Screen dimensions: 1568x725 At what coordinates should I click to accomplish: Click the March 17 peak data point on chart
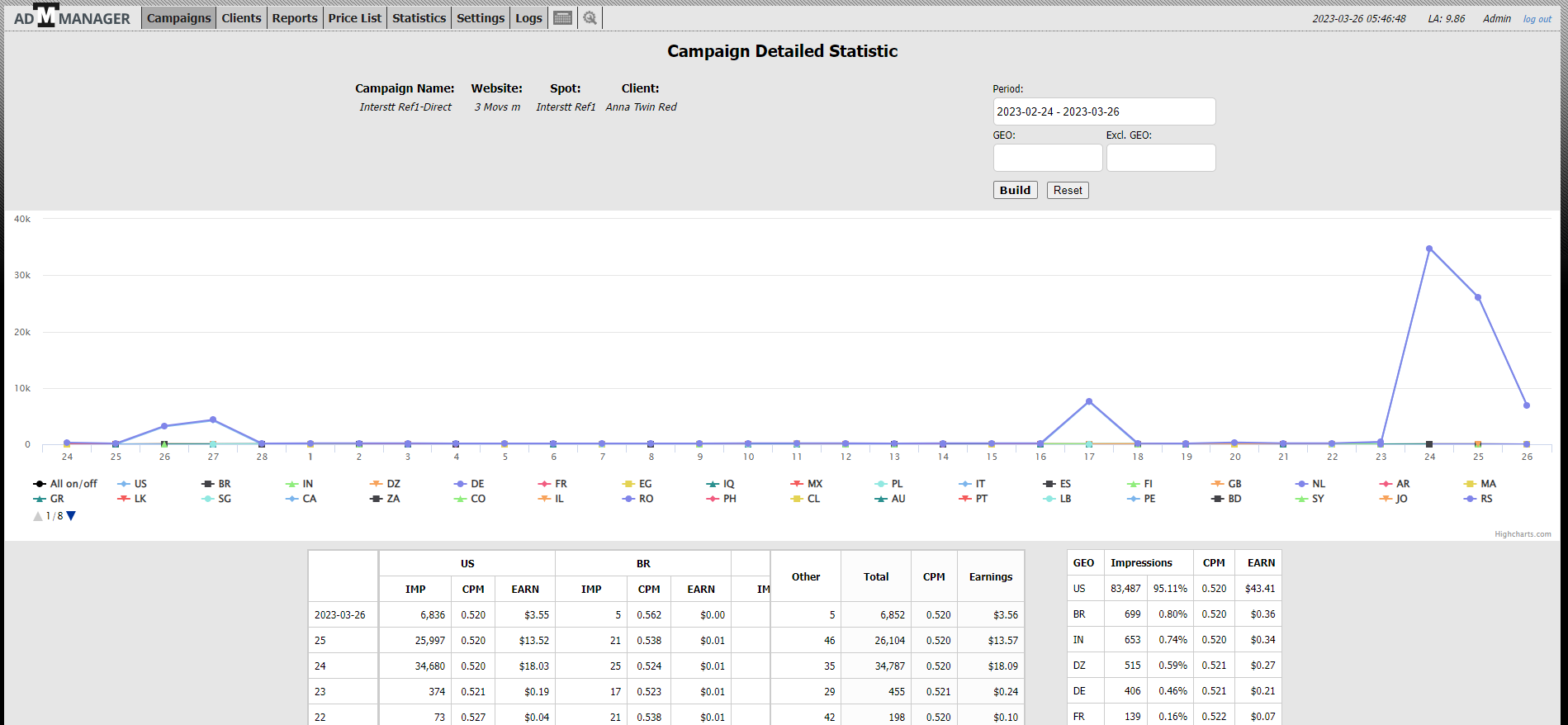click(1089, 401)
